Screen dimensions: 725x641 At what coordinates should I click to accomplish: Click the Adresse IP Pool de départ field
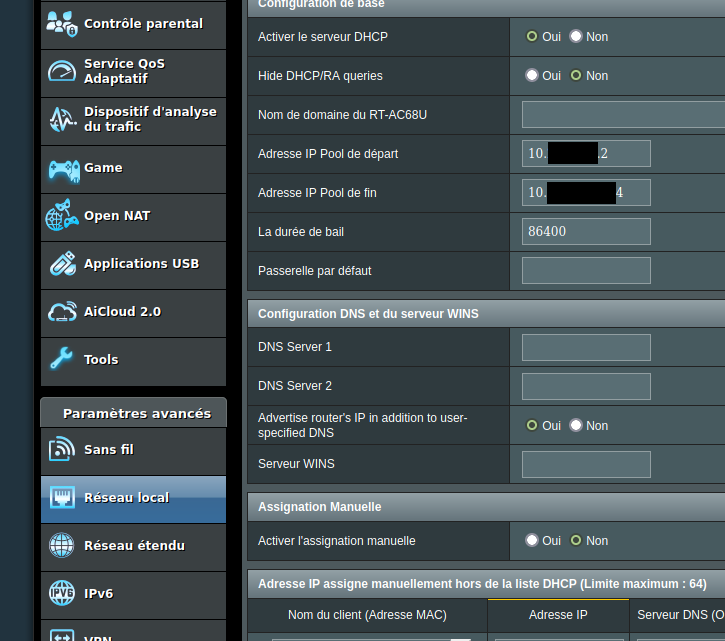(586, 154)
